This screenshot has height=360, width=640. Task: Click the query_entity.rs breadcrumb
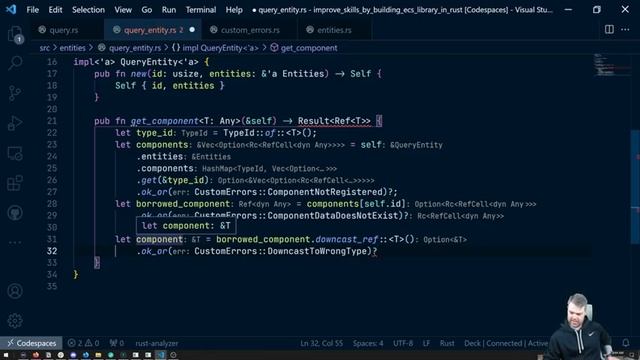(135, 48)
